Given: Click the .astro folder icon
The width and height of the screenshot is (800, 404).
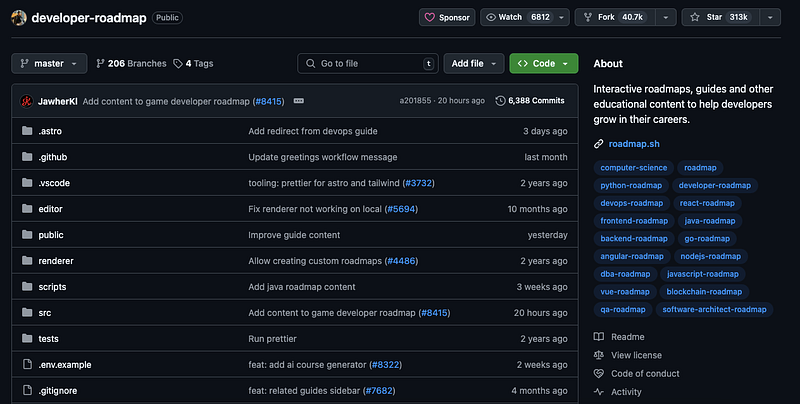Looking at the screenshot, I should tap(27, 131).
